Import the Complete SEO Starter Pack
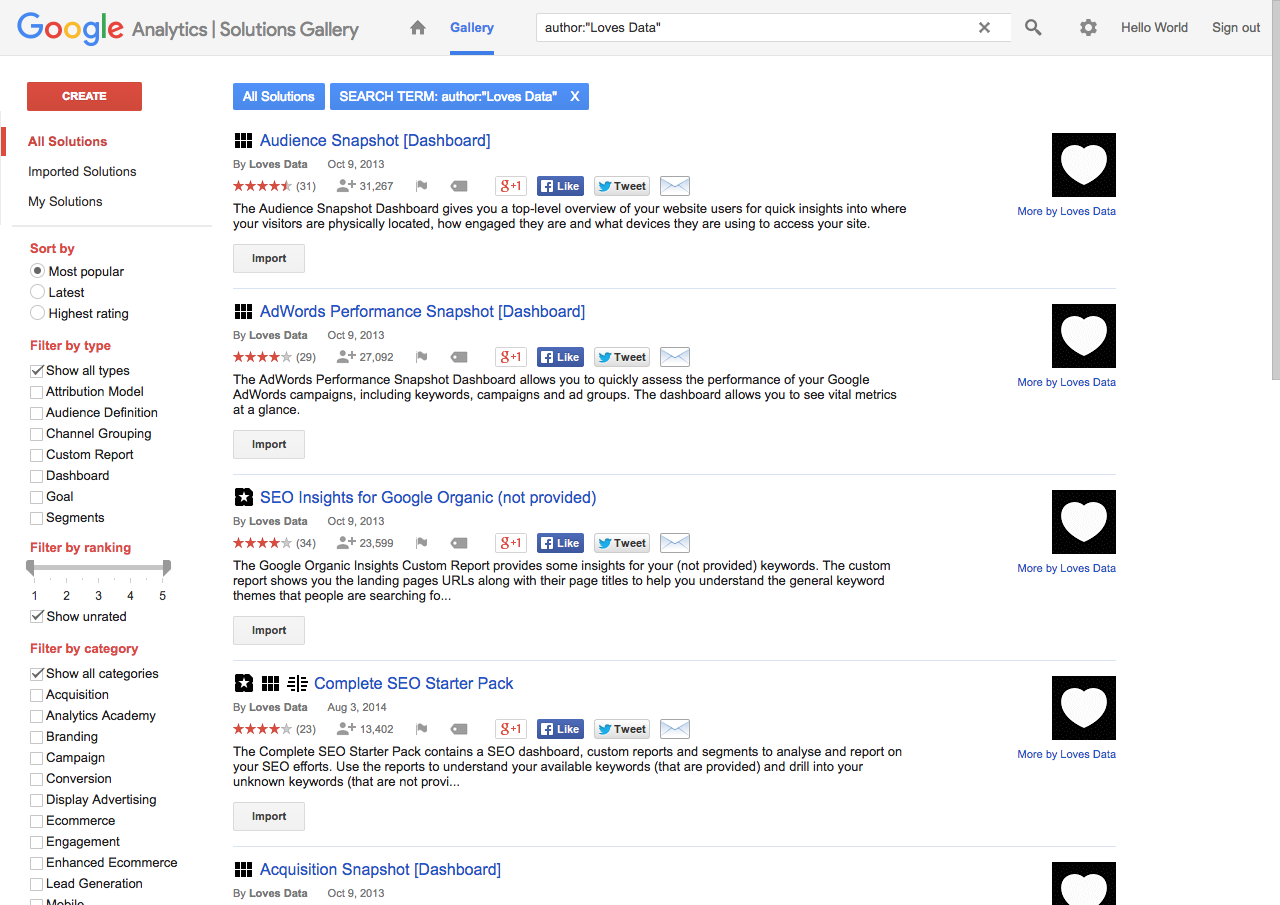This screenshot has height=905, width=1280. (x=269, y=816)
